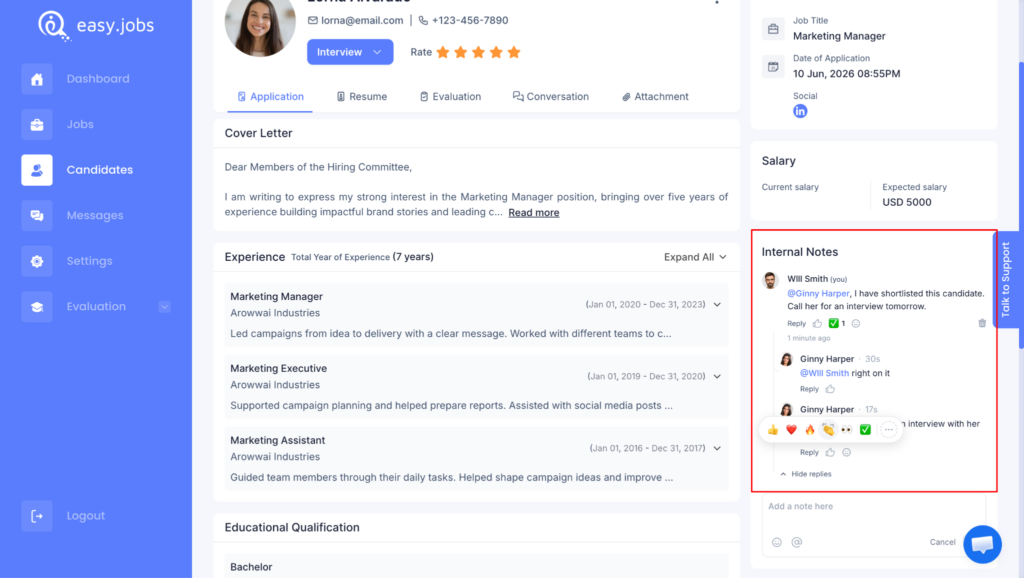Collapse replies with Hide replies
1024x578 pixels.
pos(806,474)
